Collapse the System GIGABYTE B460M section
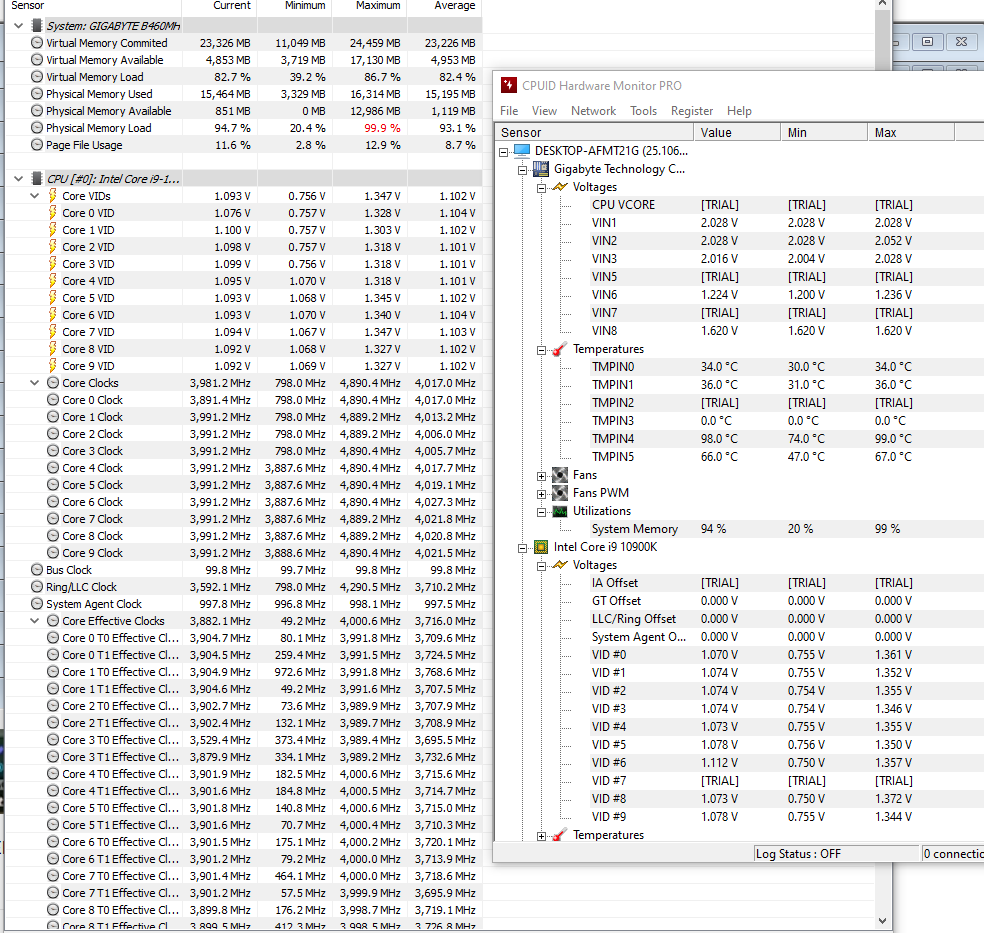This screenshot has width=984, height=933. tap(19, 26)
